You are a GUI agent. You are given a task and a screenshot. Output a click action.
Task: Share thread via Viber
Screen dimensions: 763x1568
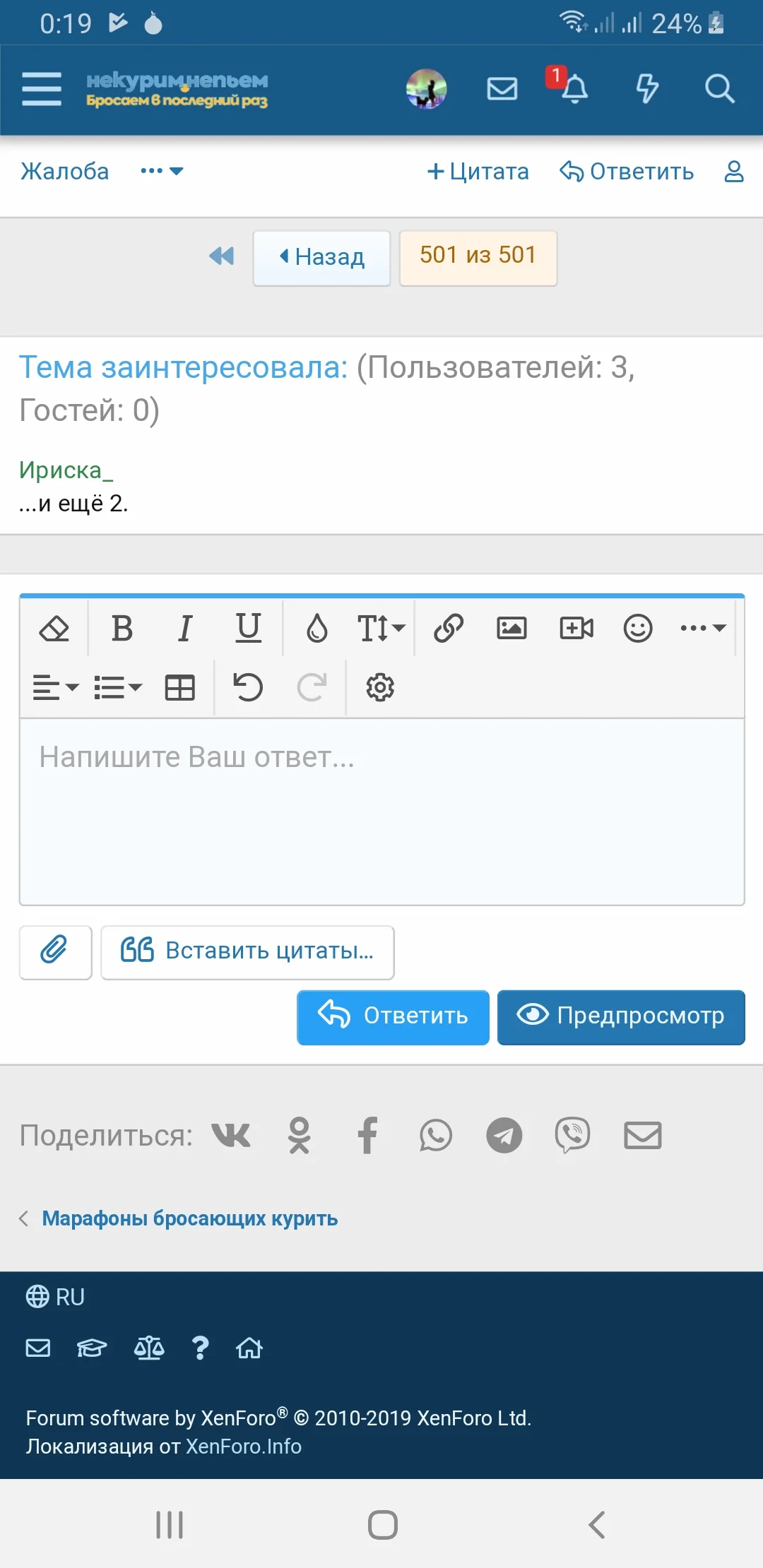(572, 1136)
